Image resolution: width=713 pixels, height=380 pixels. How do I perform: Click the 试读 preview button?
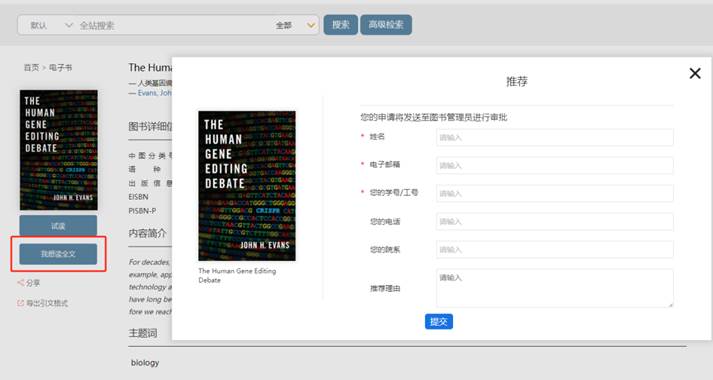pos(58,226)
